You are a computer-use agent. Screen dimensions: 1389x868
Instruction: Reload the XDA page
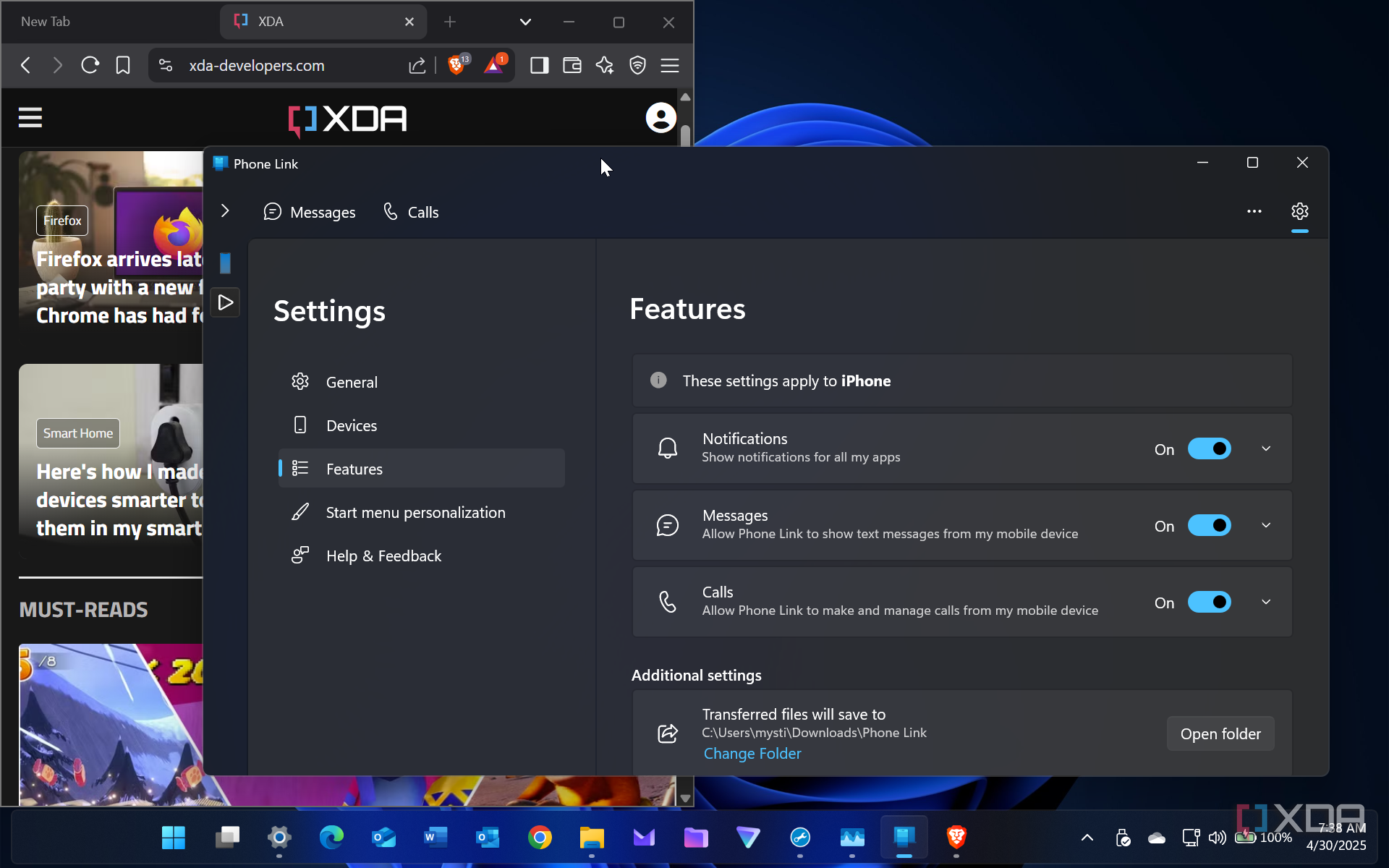[90, 66]
